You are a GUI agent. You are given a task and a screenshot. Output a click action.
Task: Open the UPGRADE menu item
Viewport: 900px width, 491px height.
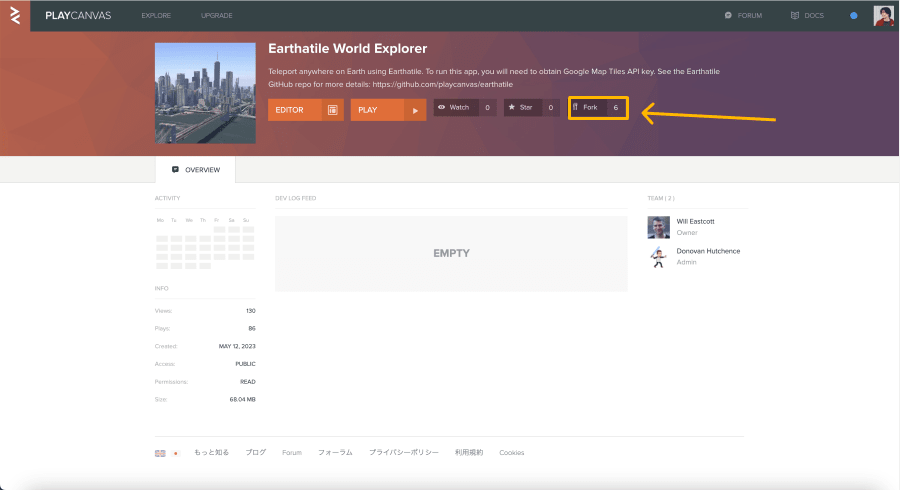[216, 16]
